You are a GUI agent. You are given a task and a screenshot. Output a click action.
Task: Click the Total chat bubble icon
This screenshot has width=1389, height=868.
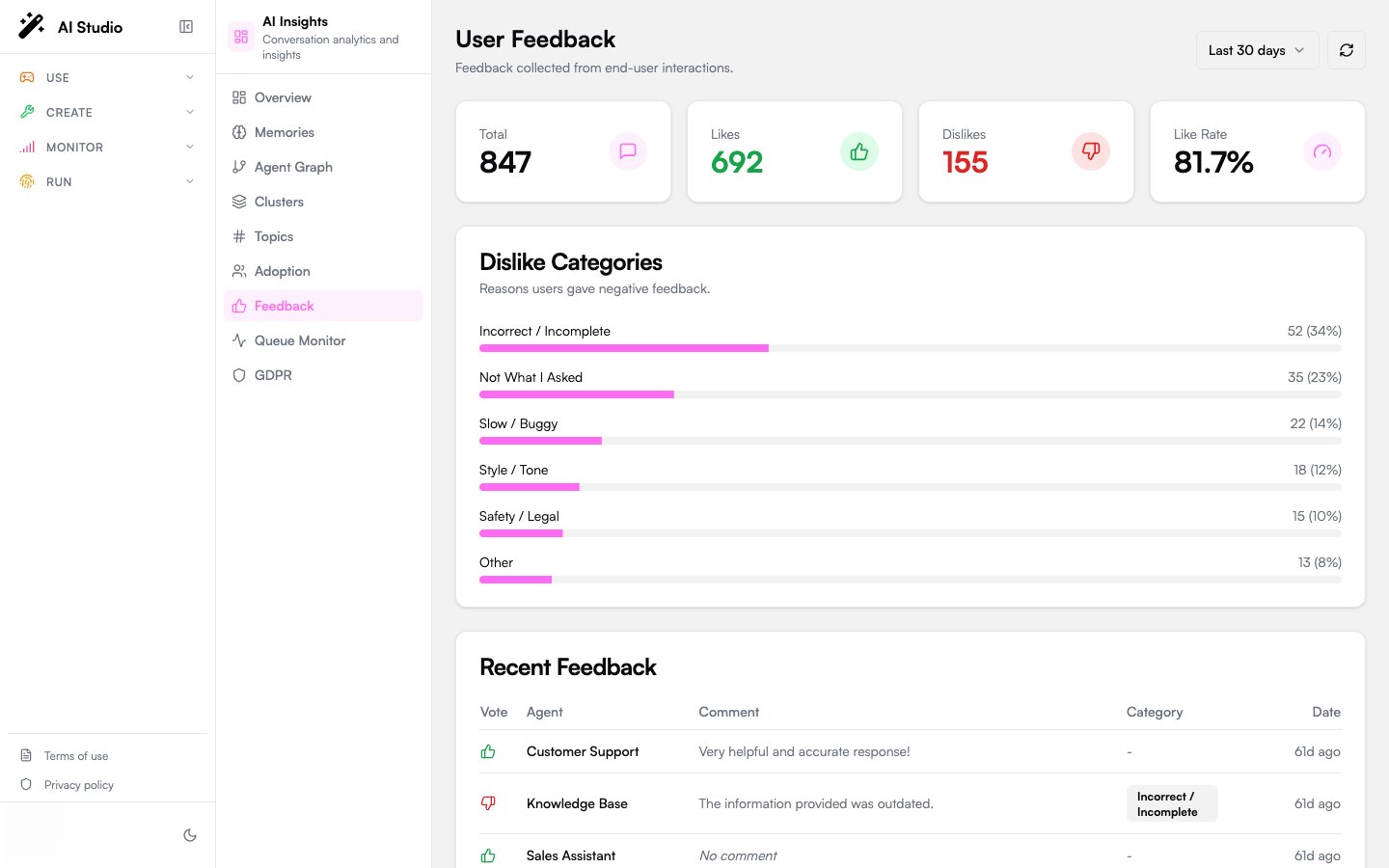pyautogui.click(x=628, y=151)
